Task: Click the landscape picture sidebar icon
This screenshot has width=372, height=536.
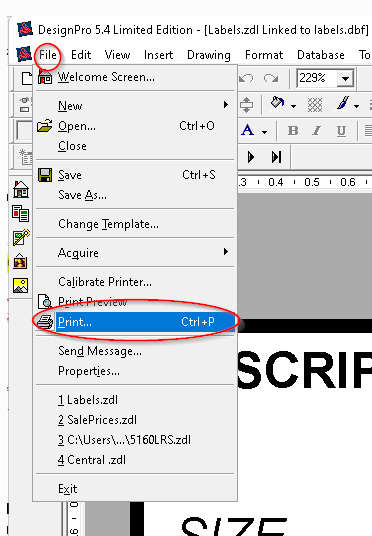Action: 20,285
